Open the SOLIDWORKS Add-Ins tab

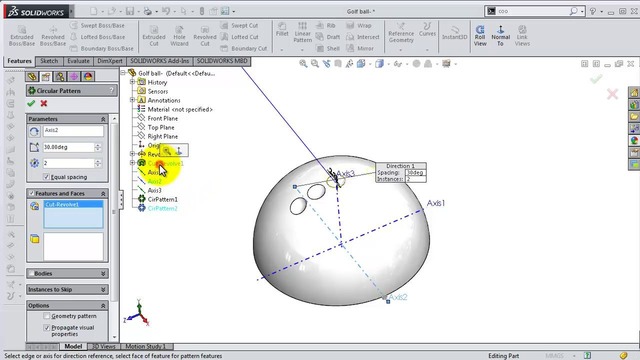160,61
